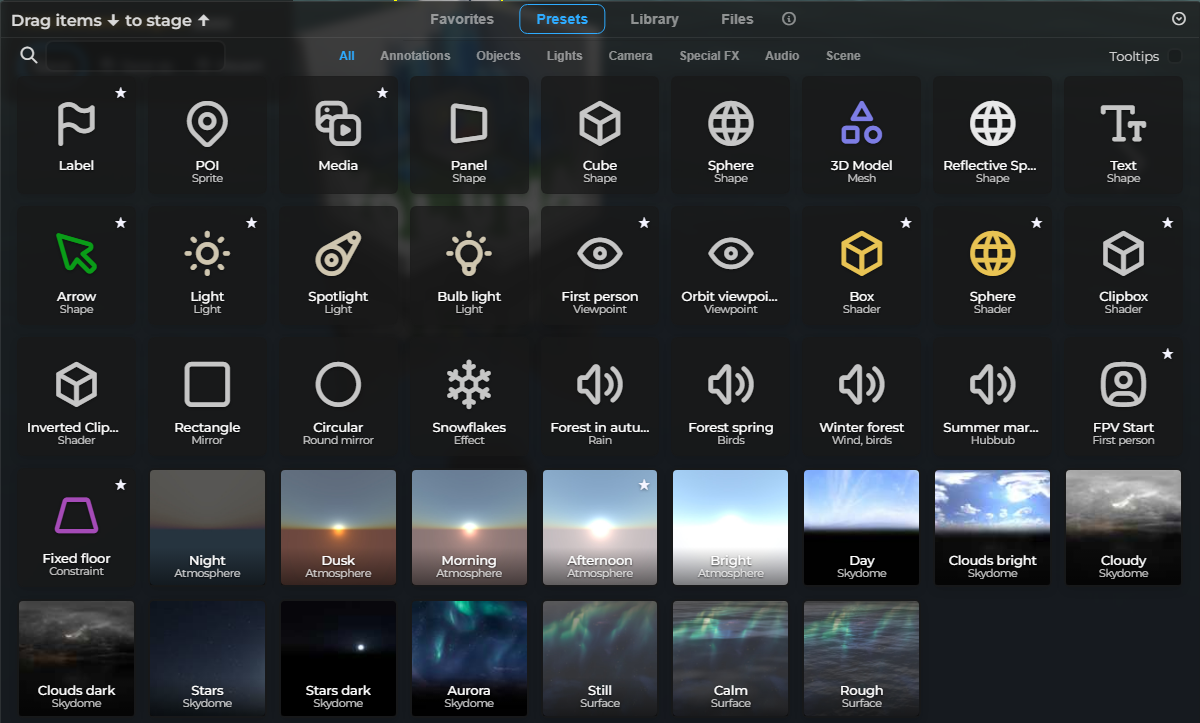Open the Favorites tab

(x=462, y=19)
